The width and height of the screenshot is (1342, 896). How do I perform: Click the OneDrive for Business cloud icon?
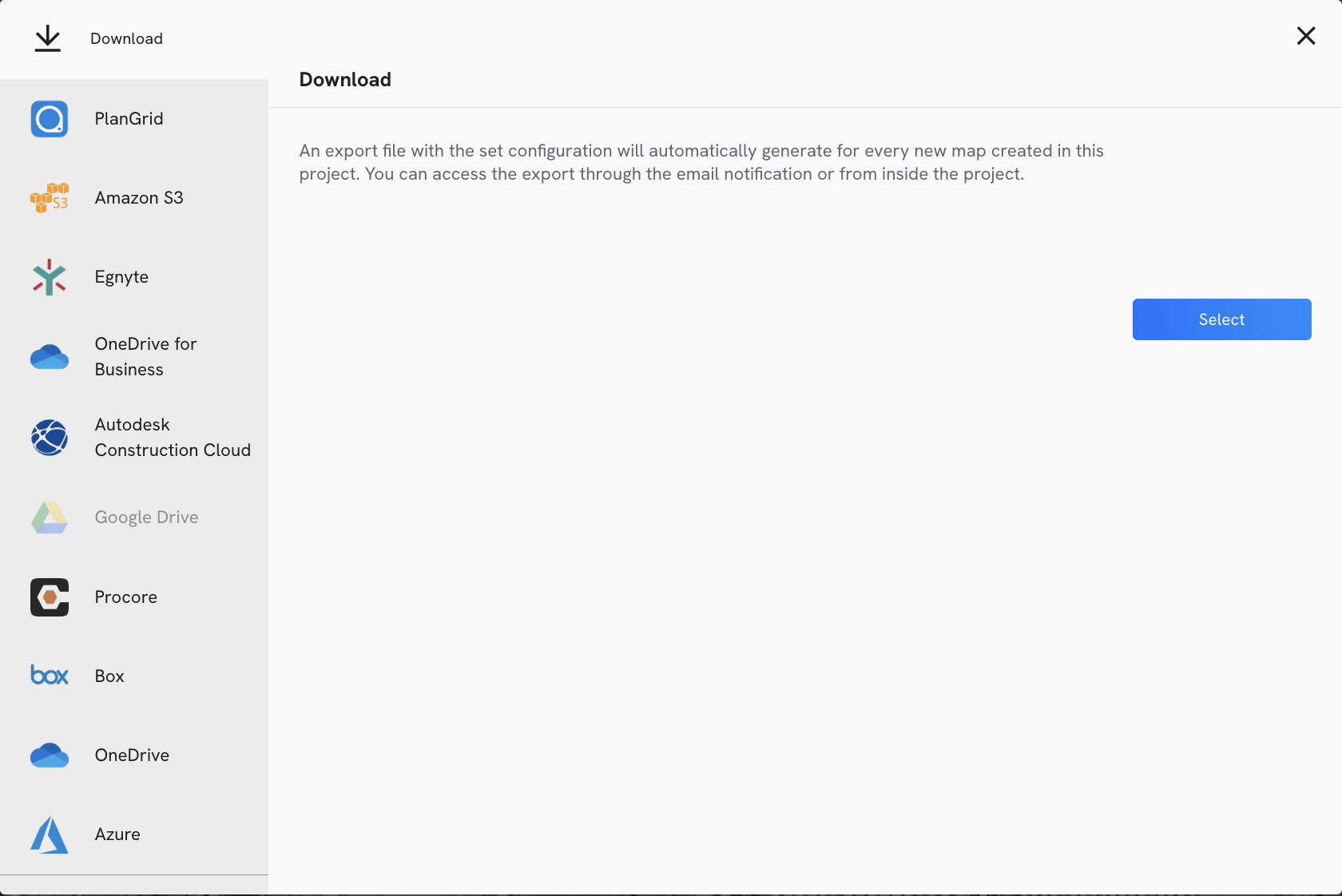[50, 356]
